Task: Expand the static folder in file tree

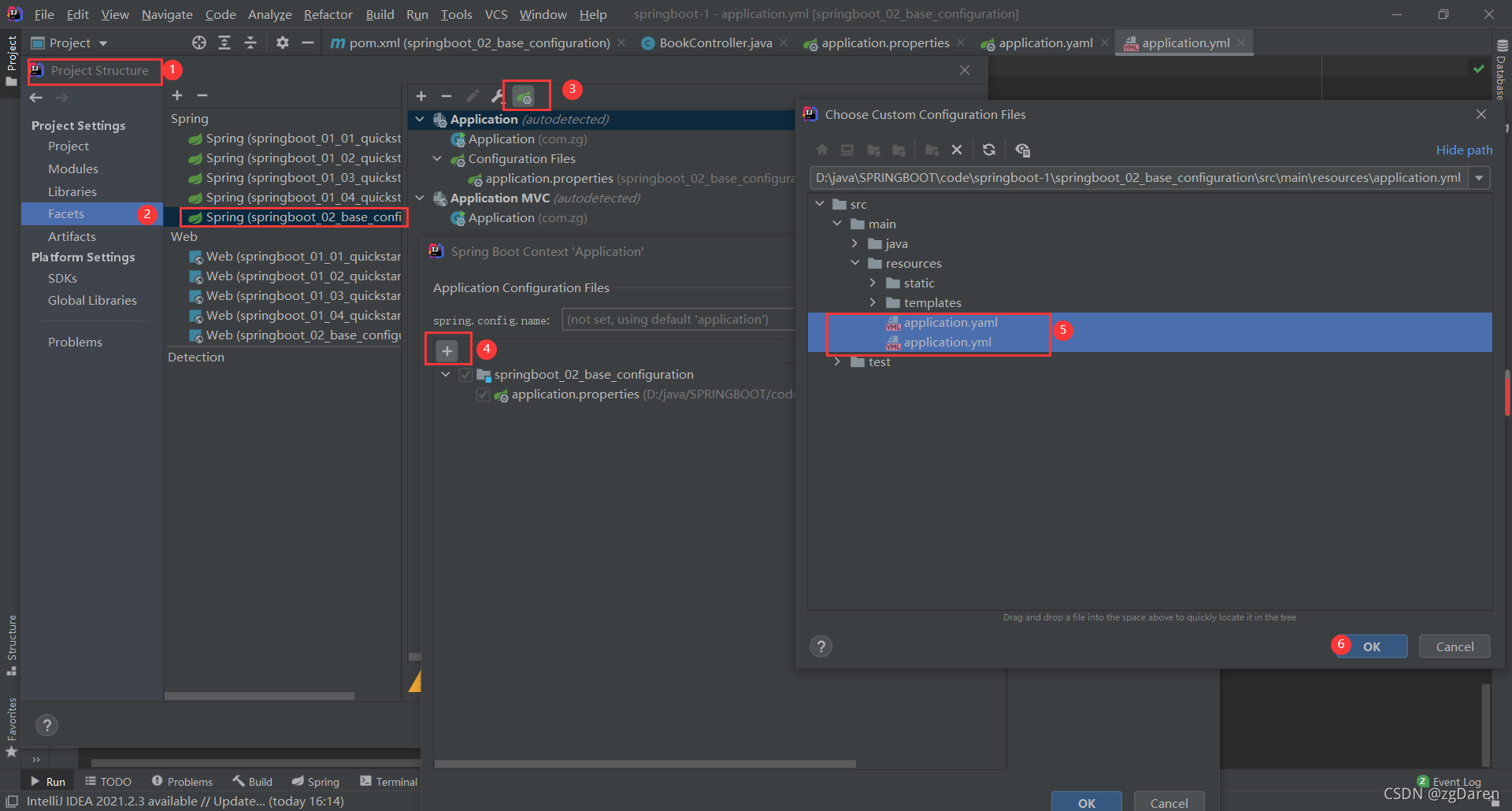Action: 873,283
